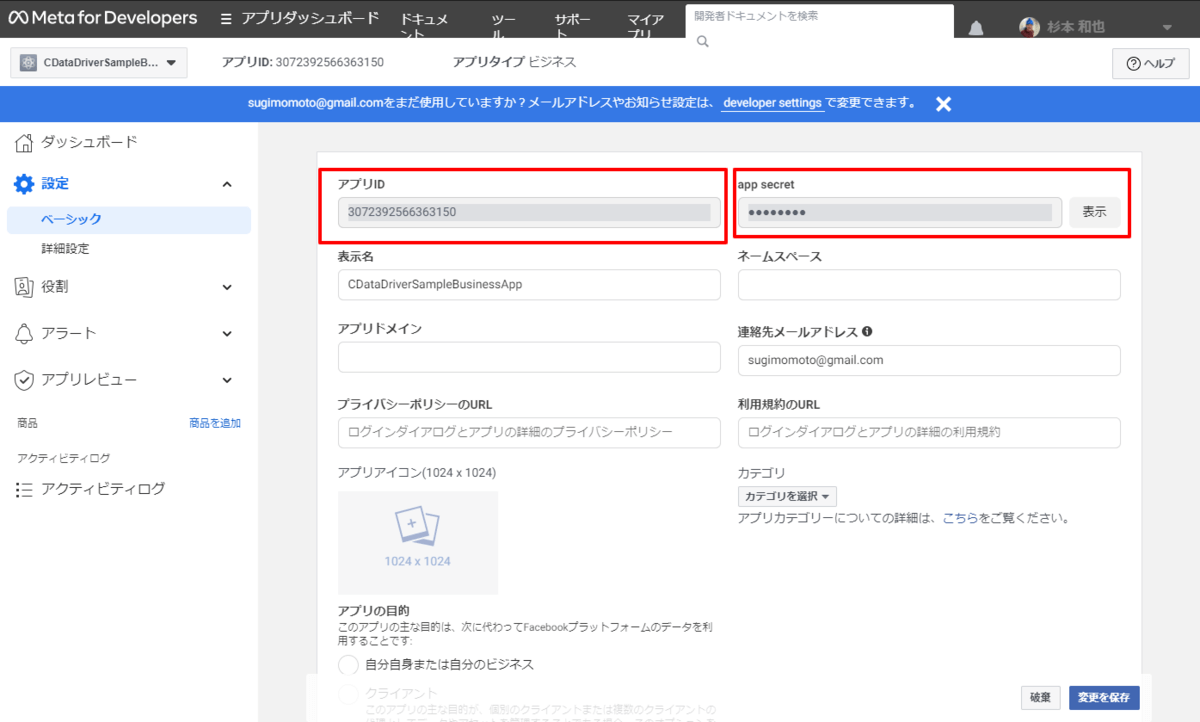This screenshot has width=1200, height=722.
Task: Open the notifications bell
Action: [x=976, y=28]
